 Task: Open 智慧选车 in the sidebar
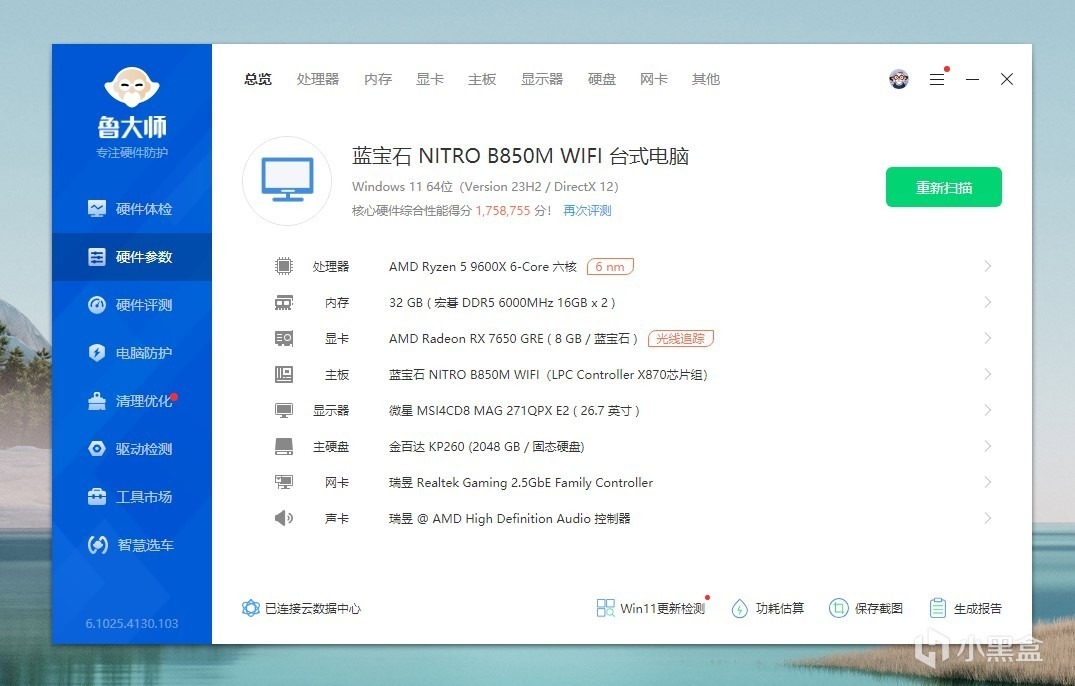coord(132,545)
